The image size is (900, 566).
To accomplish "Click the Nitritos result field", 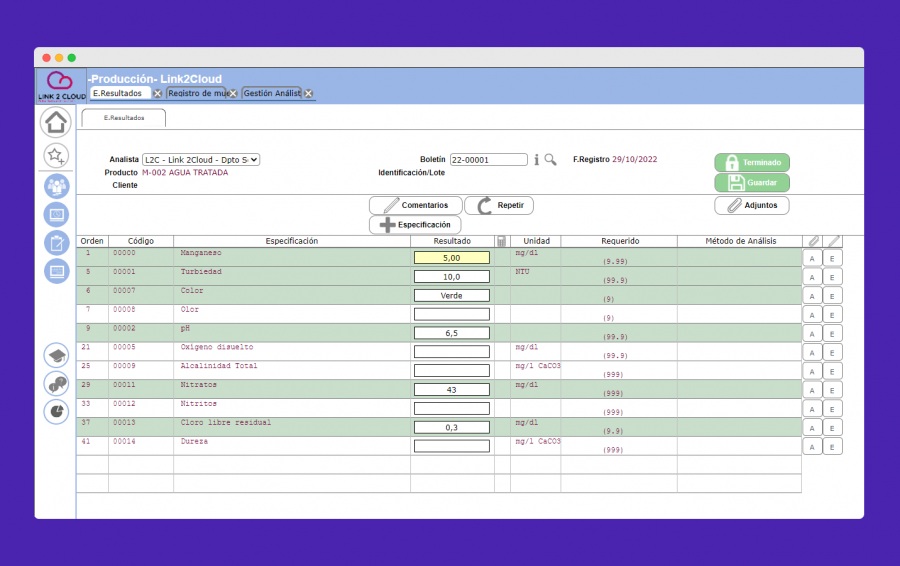I will [x=452, y=409].
